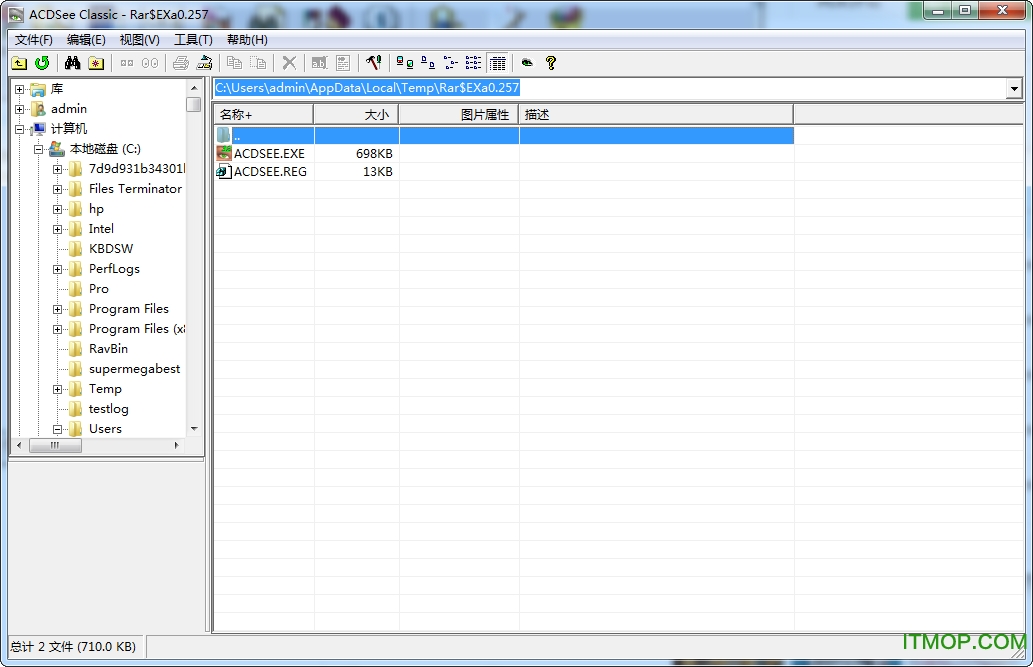Select the supermegabest folder in tree

click(x=134, y=369)
